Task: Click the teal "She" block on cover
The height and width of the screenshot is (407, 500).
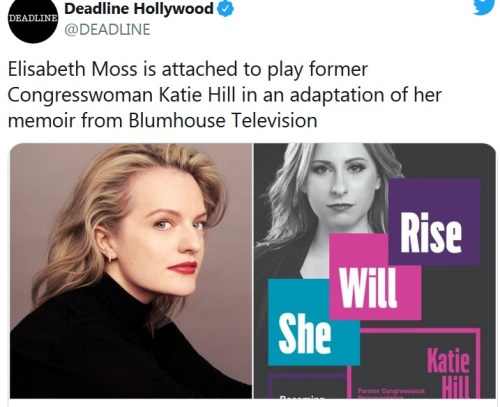Action: coord(313,322)
